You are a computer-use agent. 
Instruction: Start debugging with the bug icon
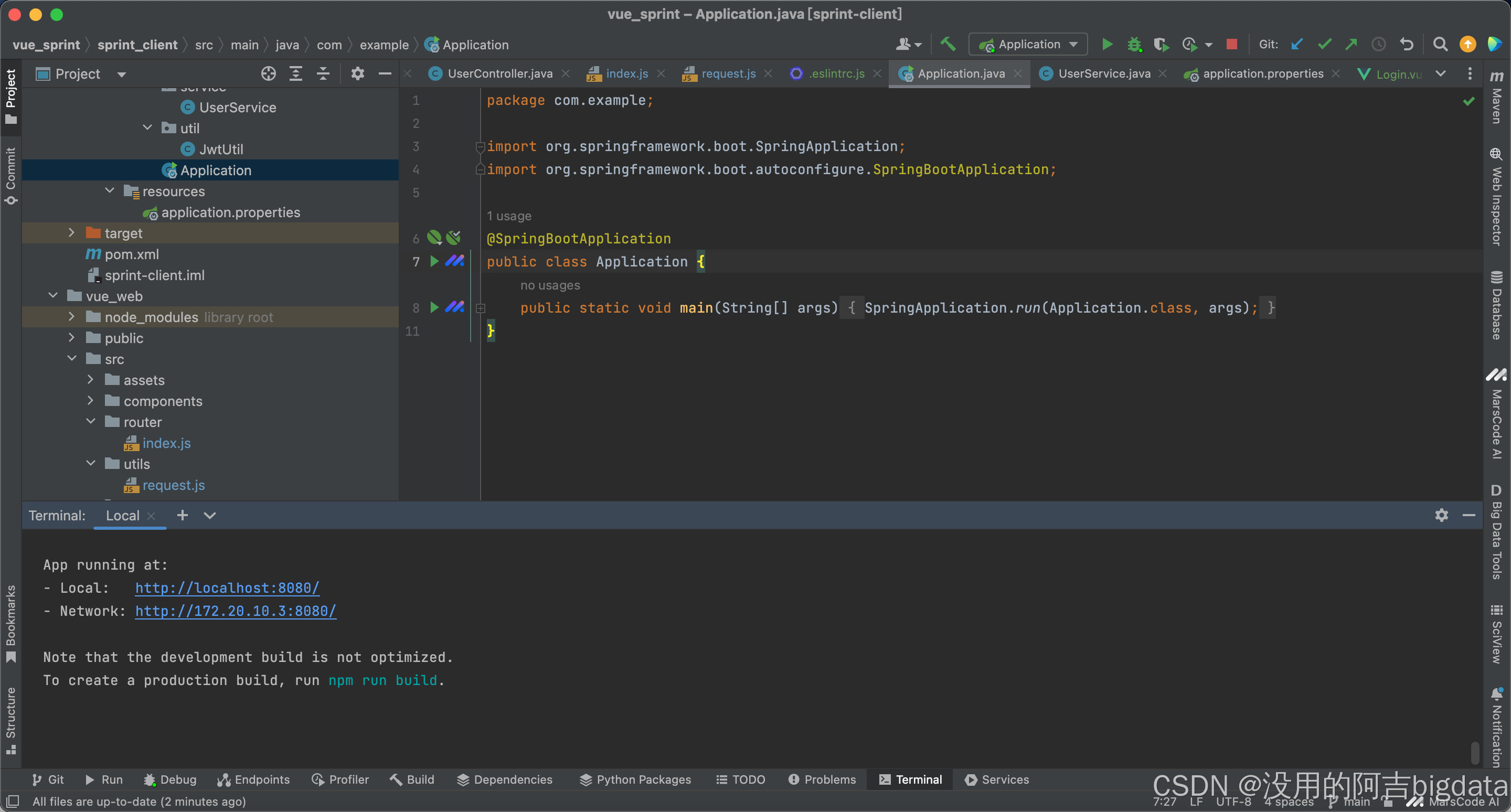tap(1134, 44)
